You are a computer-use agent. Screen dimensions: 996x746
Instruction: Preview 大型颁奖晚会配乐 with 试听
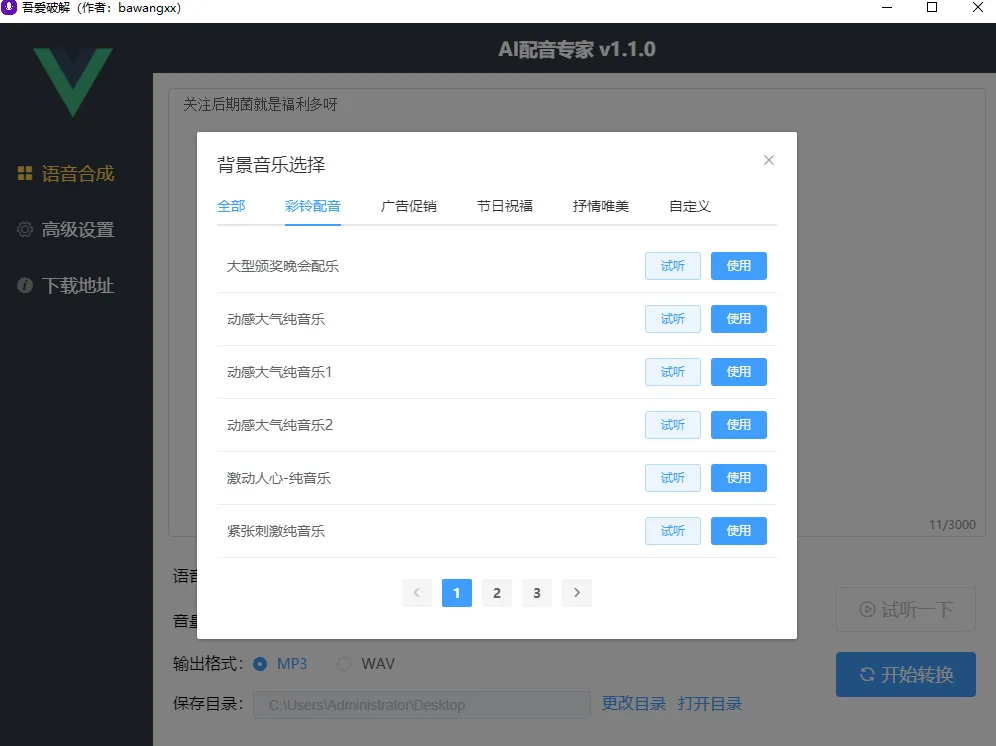pos(673,266)
